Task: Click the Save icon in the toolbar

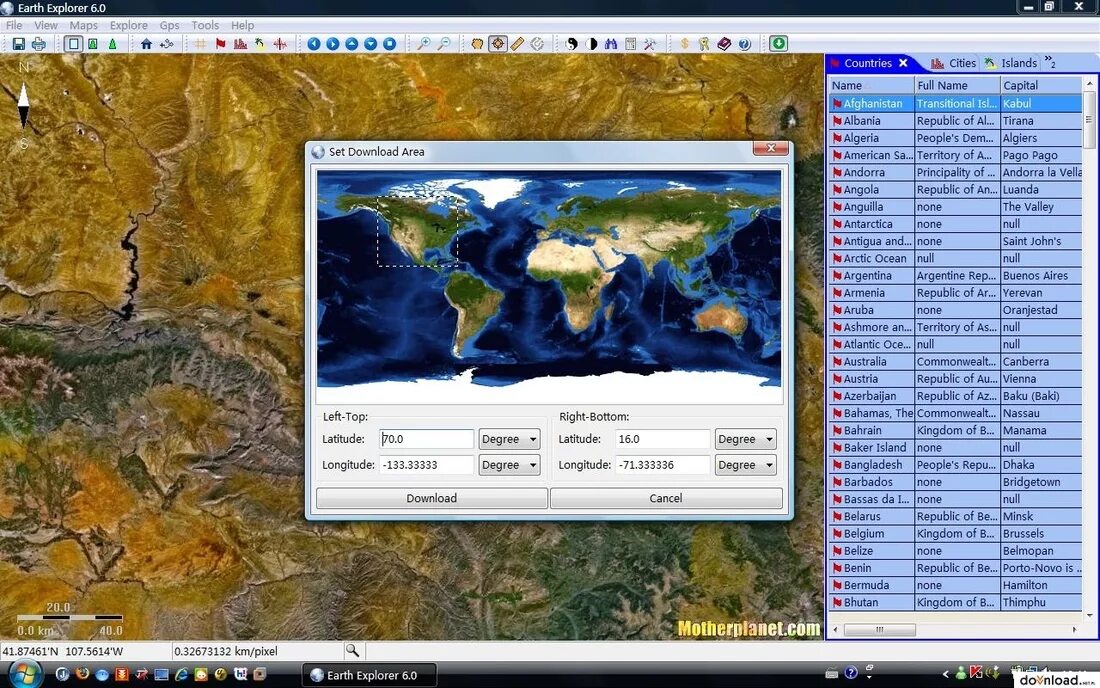Action: pos(19,44)
